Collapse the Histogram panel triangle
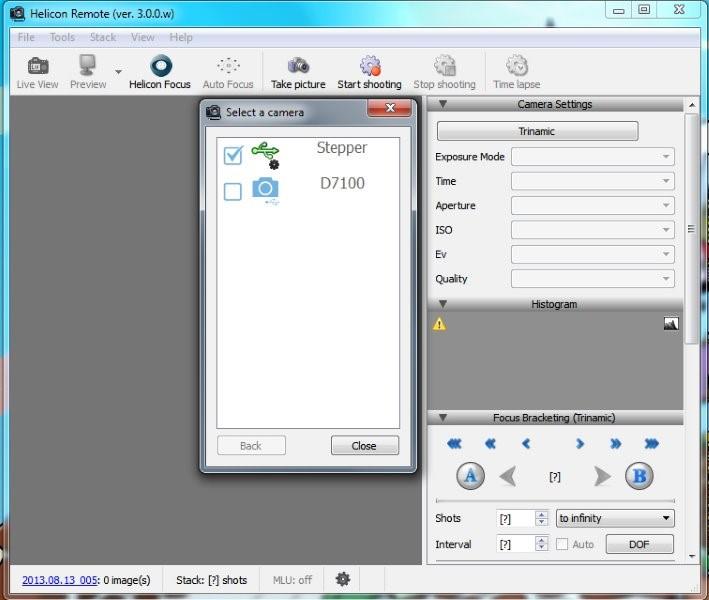 443,304
